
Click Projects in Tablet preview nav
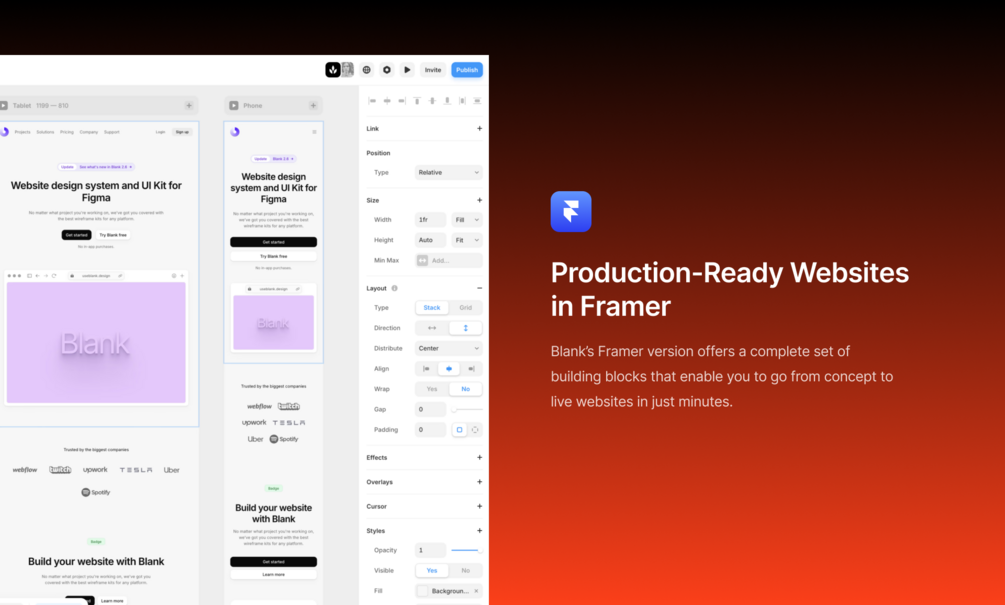point(22,132)
